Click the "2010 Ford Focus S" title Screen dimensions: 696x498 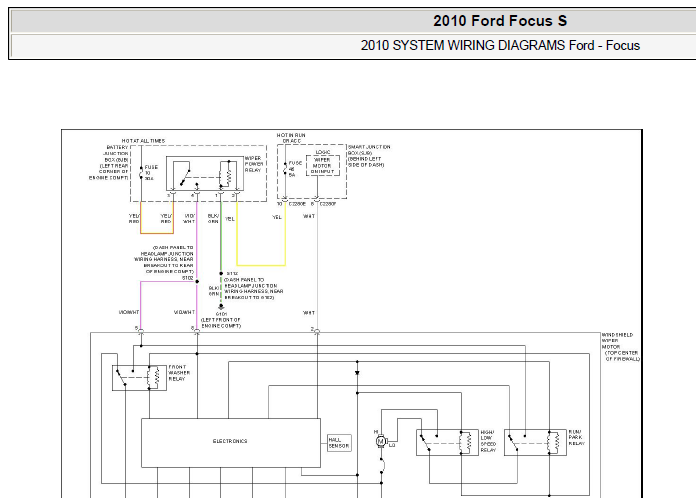click(500, 21)
